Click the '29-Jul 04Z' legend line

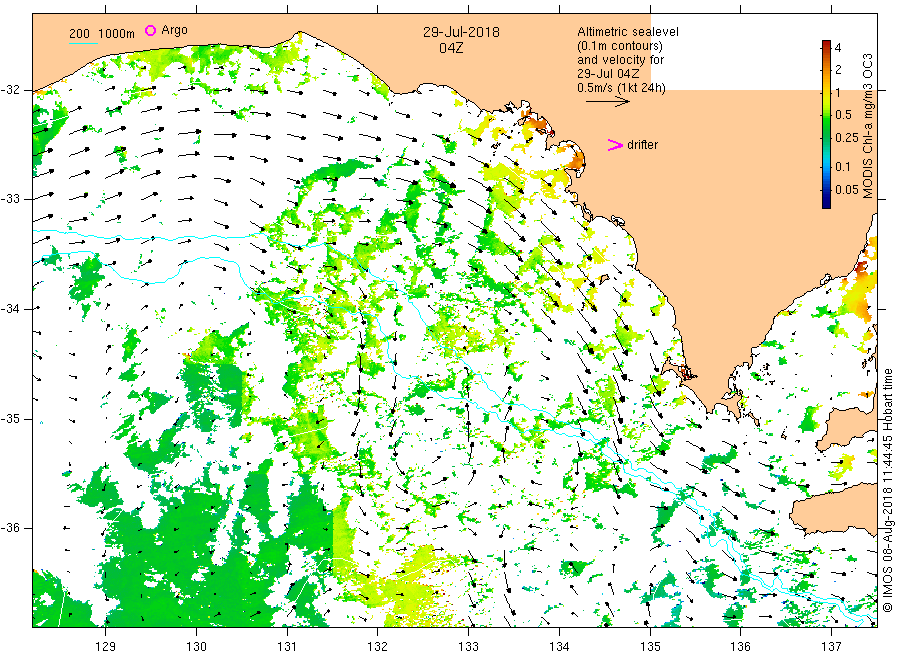pos(608,74)
